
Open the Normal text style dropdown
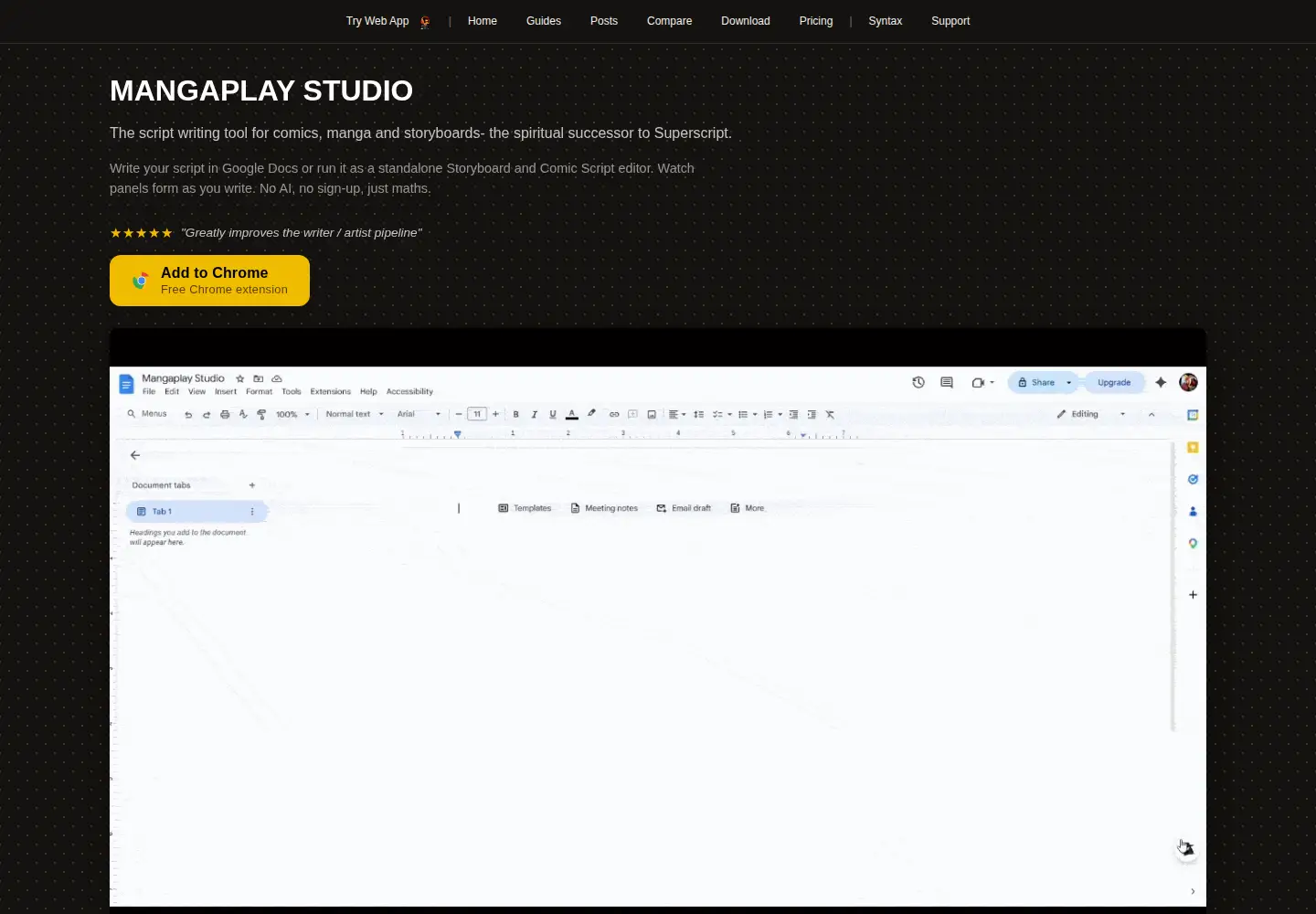(x=355, y=414)
